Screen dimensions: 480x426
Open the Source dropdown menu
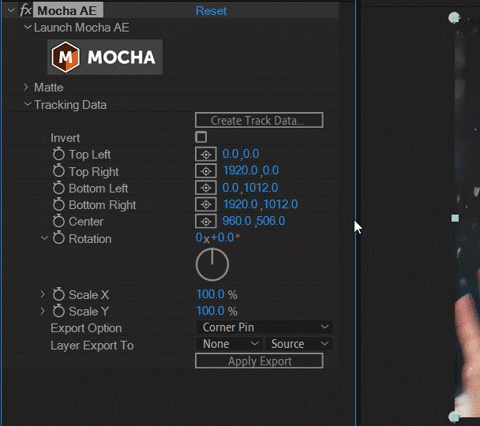(x=299, y=344)
